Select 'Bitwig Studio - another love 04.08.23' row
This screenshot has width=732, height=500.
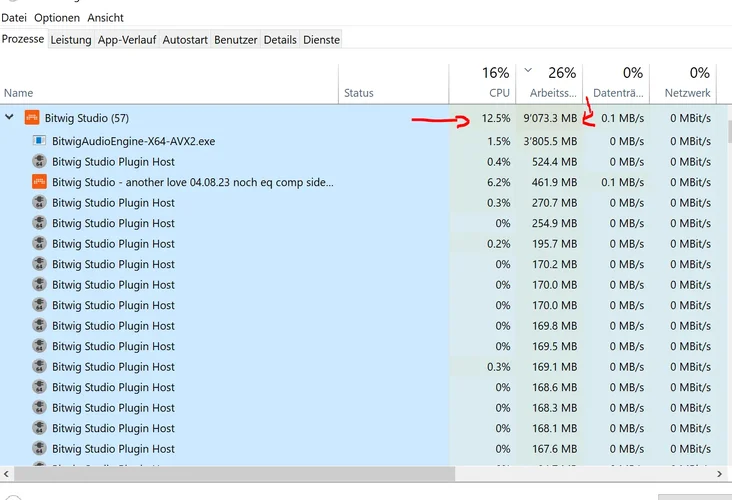364,182
